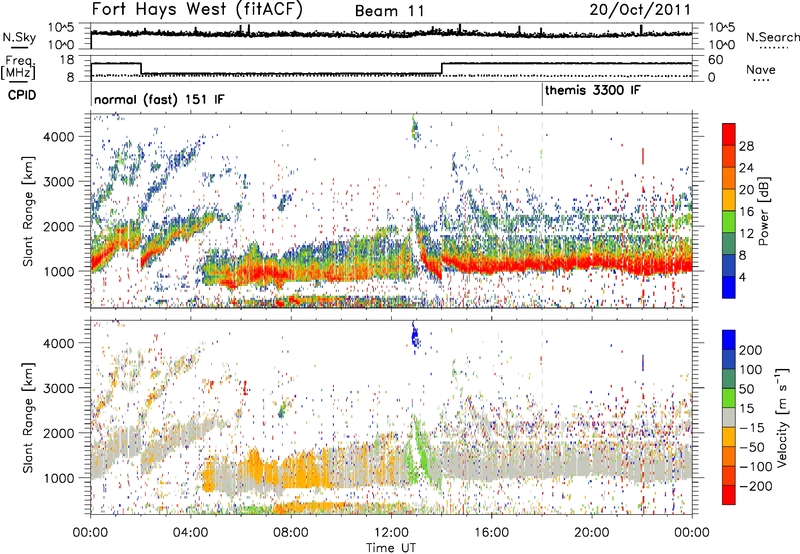Click the 'Nave' legend label
This screenshot has height=554, width=800.
(x=761, y=69)
